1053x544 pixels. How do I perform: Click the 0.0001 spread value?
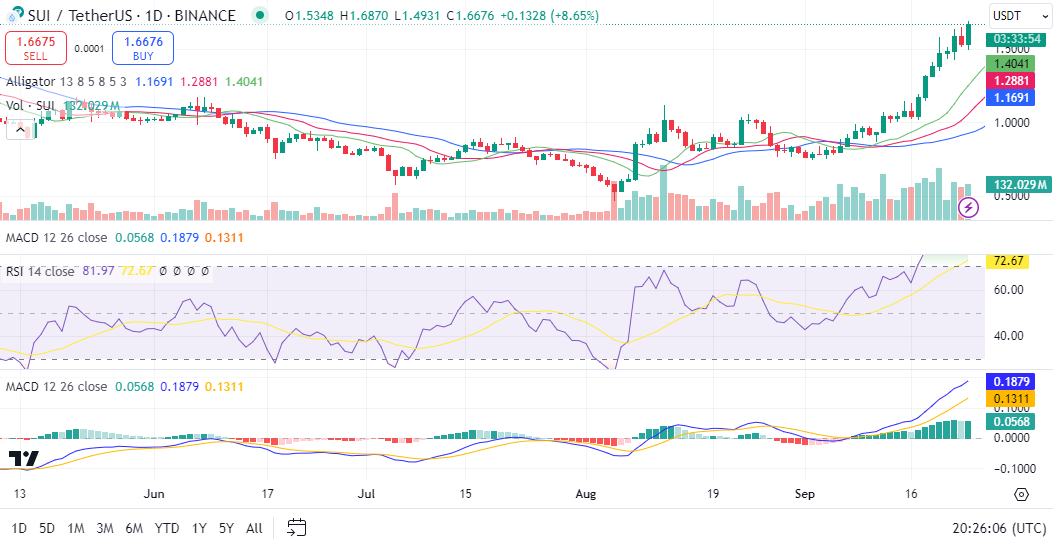89,48
